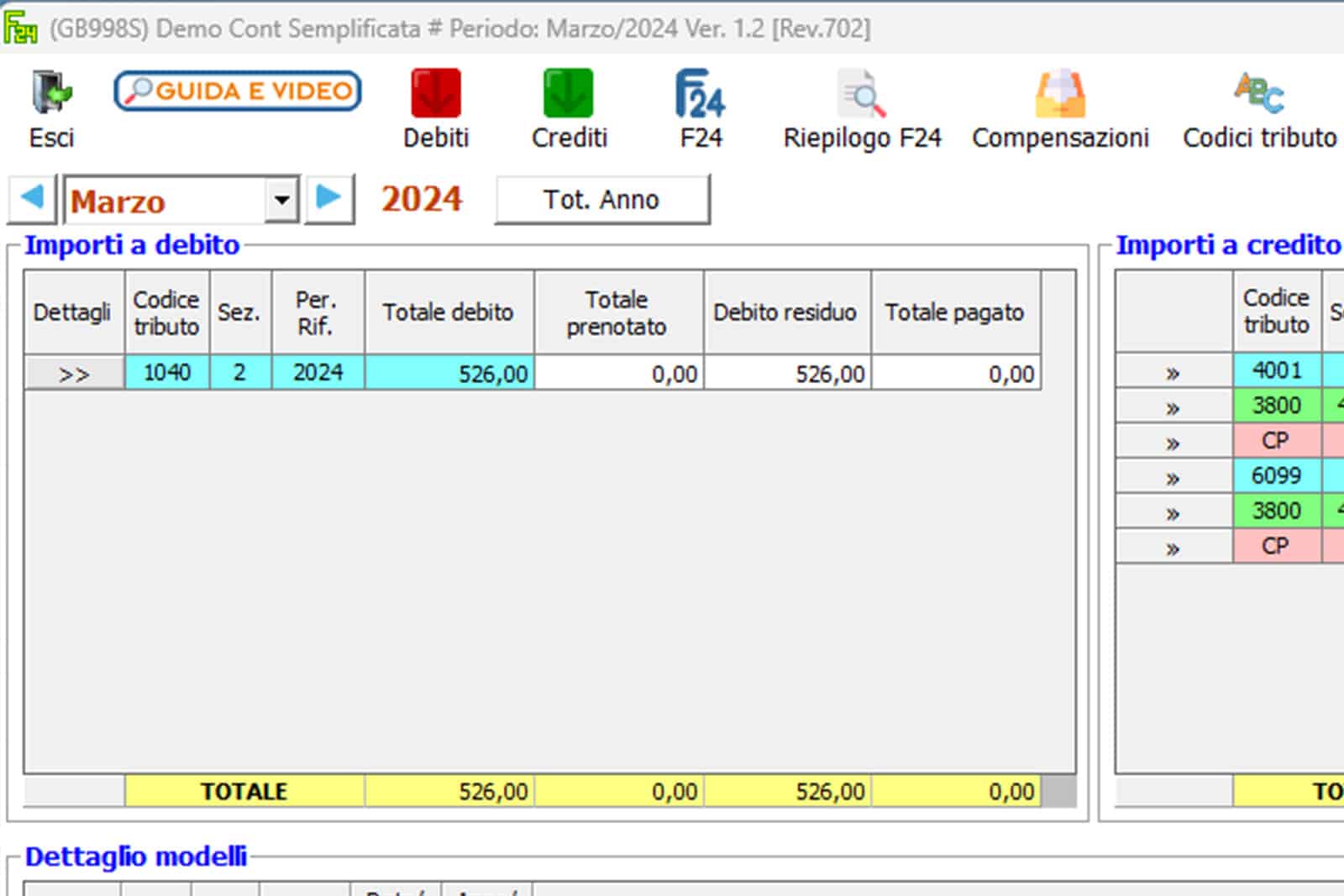1344x896 pixels.
Task: Click the Totale debito column header
Action: point(449,312)
